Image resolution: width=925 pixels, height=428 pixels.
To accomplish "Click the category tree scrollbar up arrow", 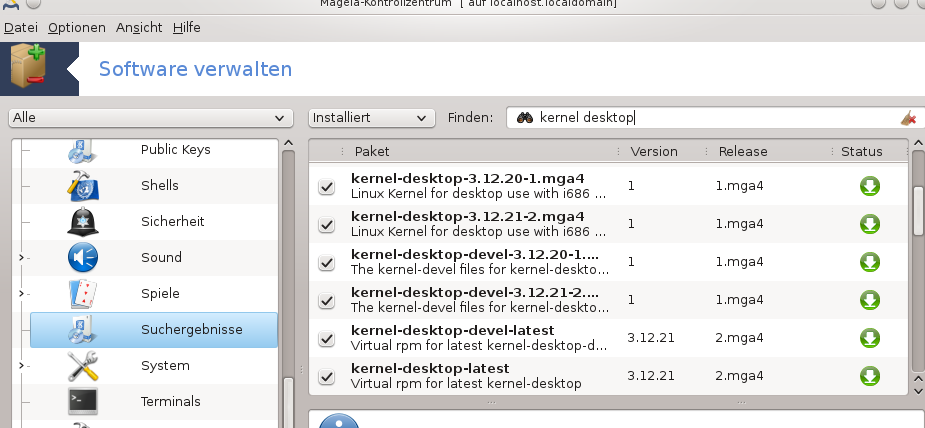I will pyautogui.click(x=288, y=143).
